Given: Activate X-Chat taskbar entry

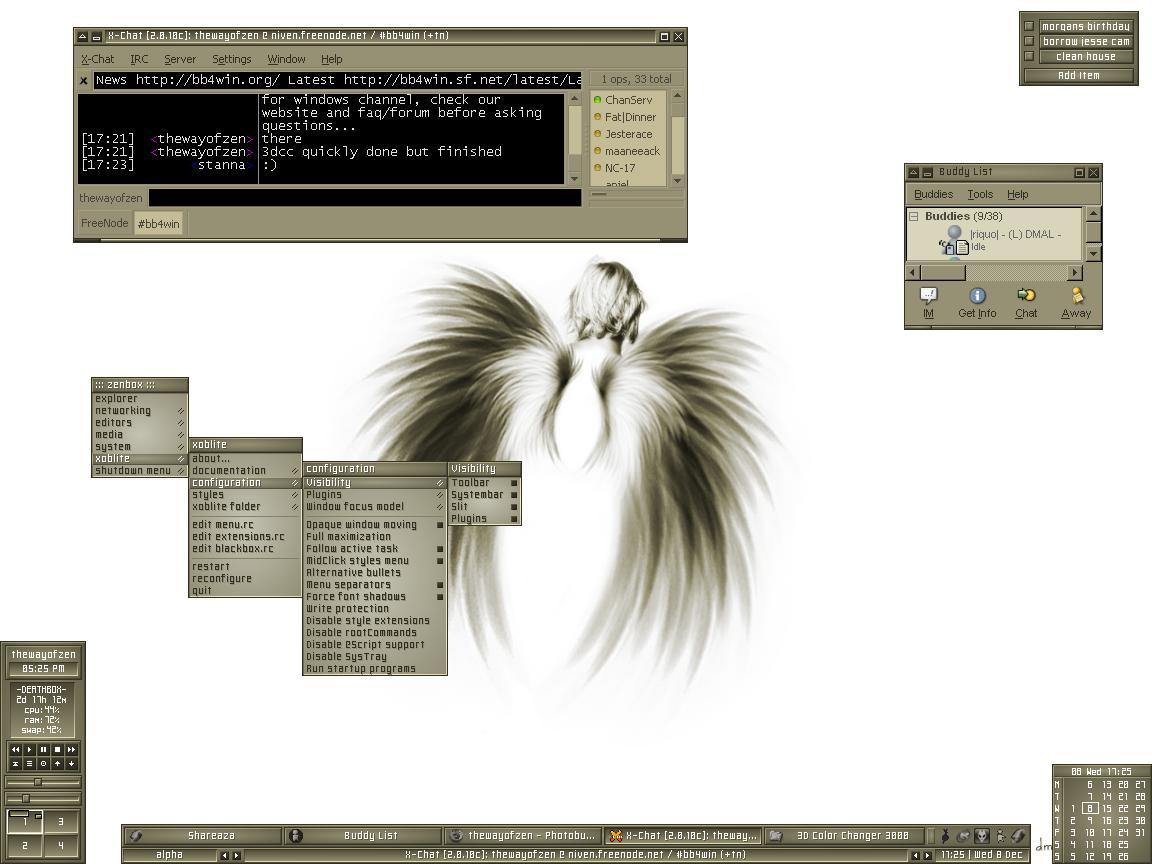Looking at the screenshot, I should 683,835.
